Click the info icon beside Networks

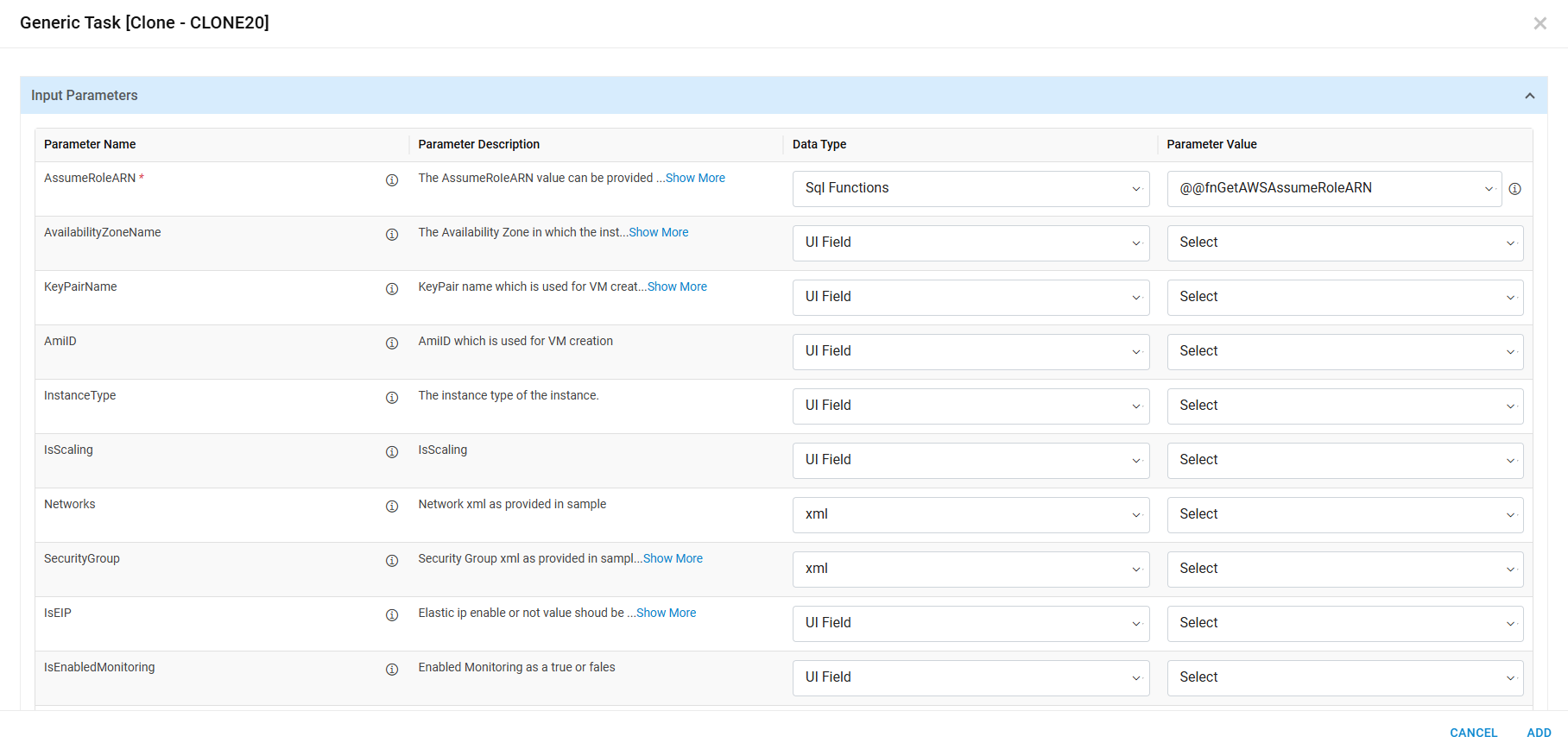tap(392, 507)
